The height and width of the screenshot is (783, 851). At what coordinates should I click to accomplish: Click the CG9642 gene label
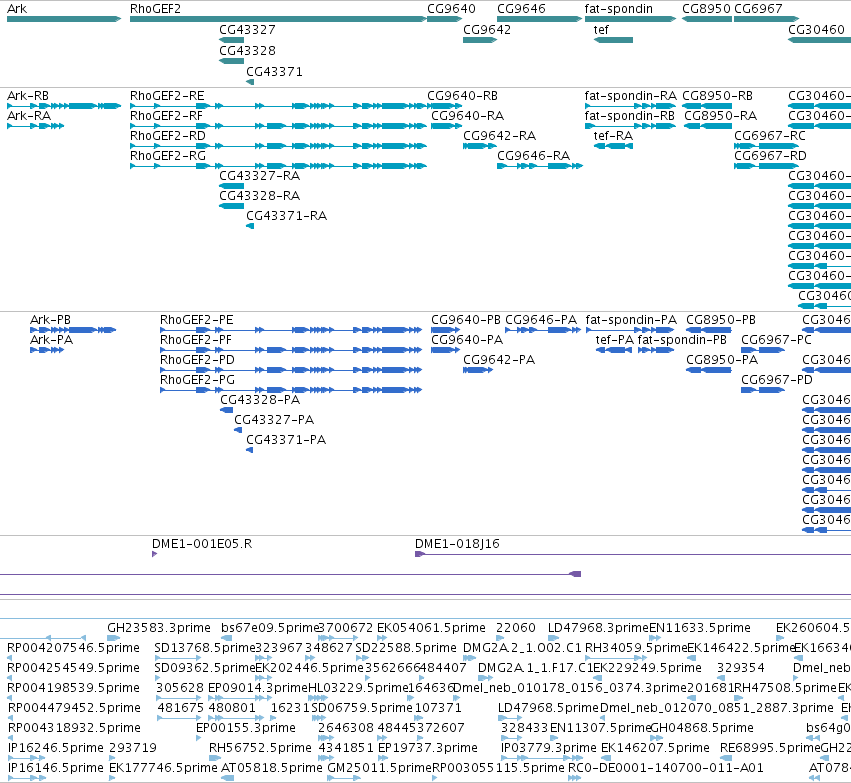click(487, 29)
